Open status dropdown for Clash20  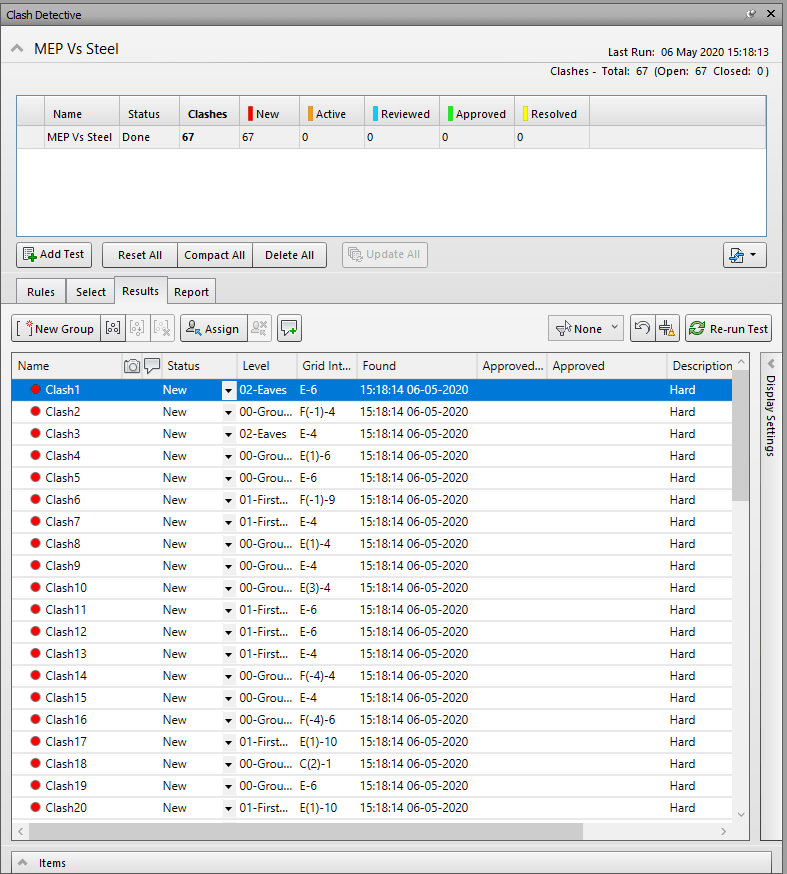pos(229,808)
